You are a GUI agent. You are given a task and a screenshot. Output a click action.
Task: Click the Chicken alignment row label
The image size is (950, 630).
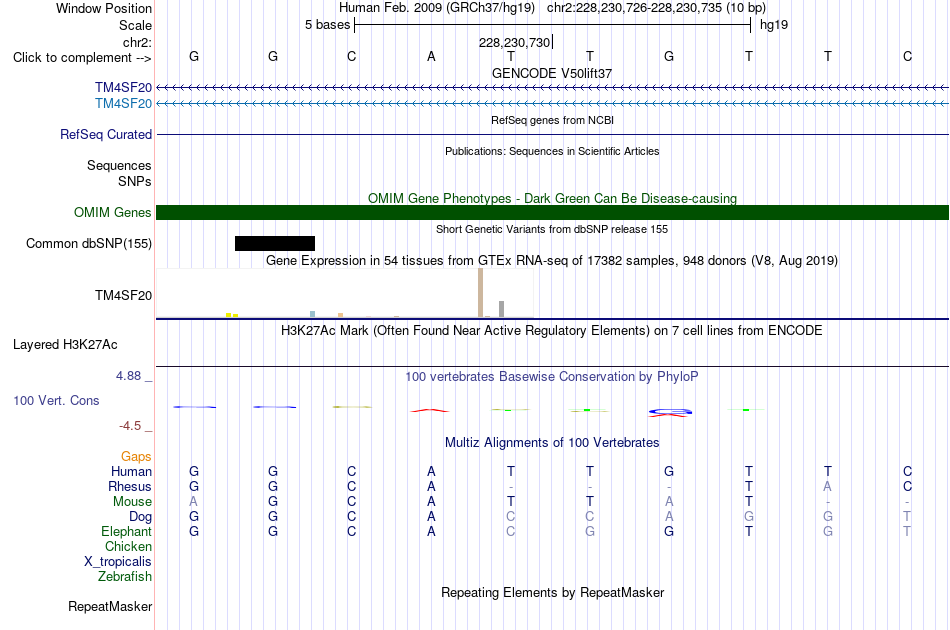pyautogui.click(x=128, y=546)
